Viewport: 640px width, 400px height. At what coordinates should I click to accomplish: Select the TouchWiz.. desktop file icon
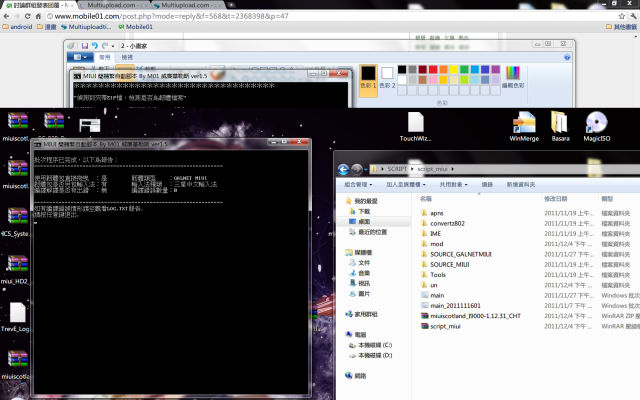(416, 127)
